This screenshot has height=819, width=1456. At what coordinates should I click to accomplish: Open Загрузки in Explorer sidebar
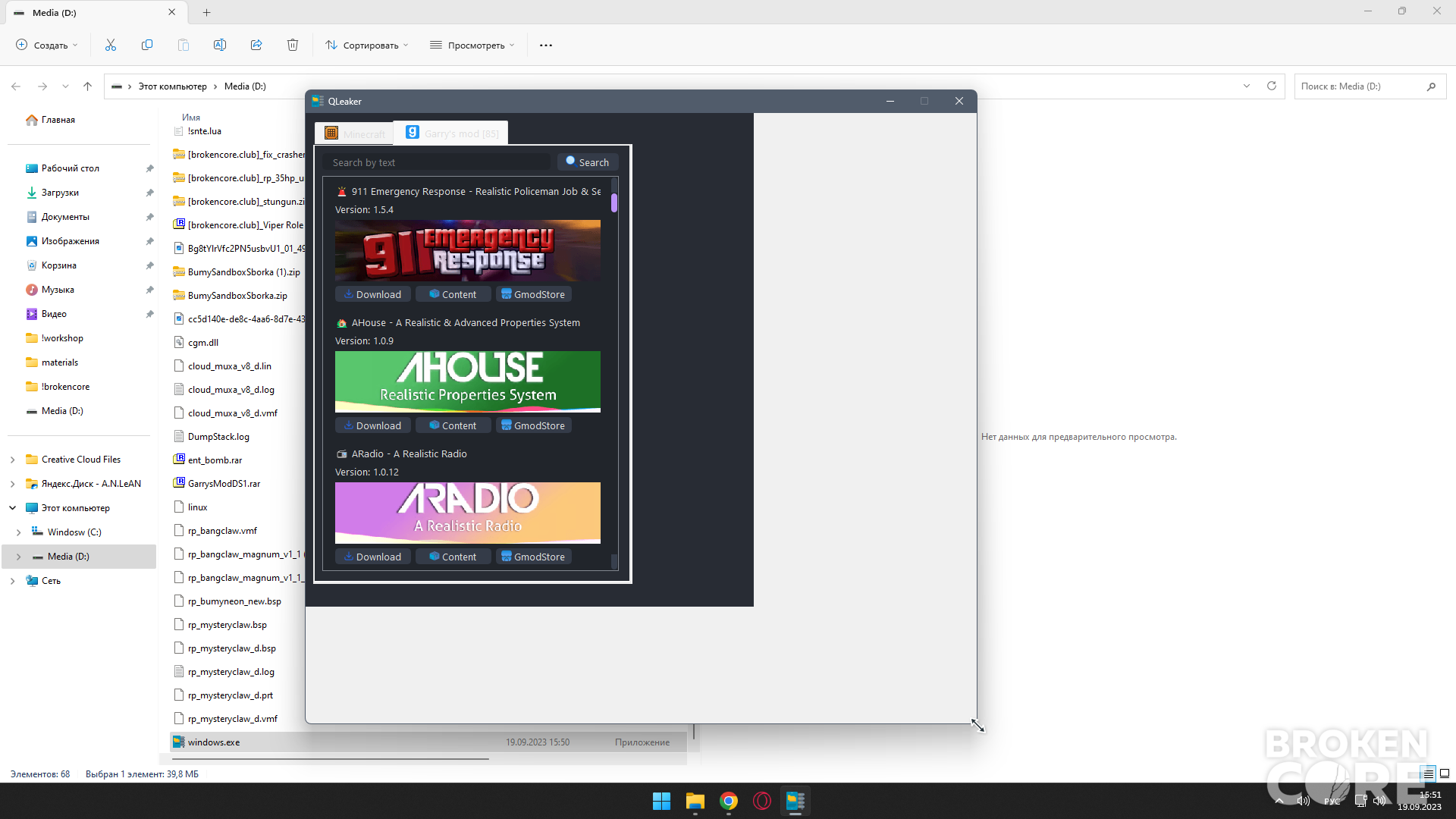tap(60, 193)
